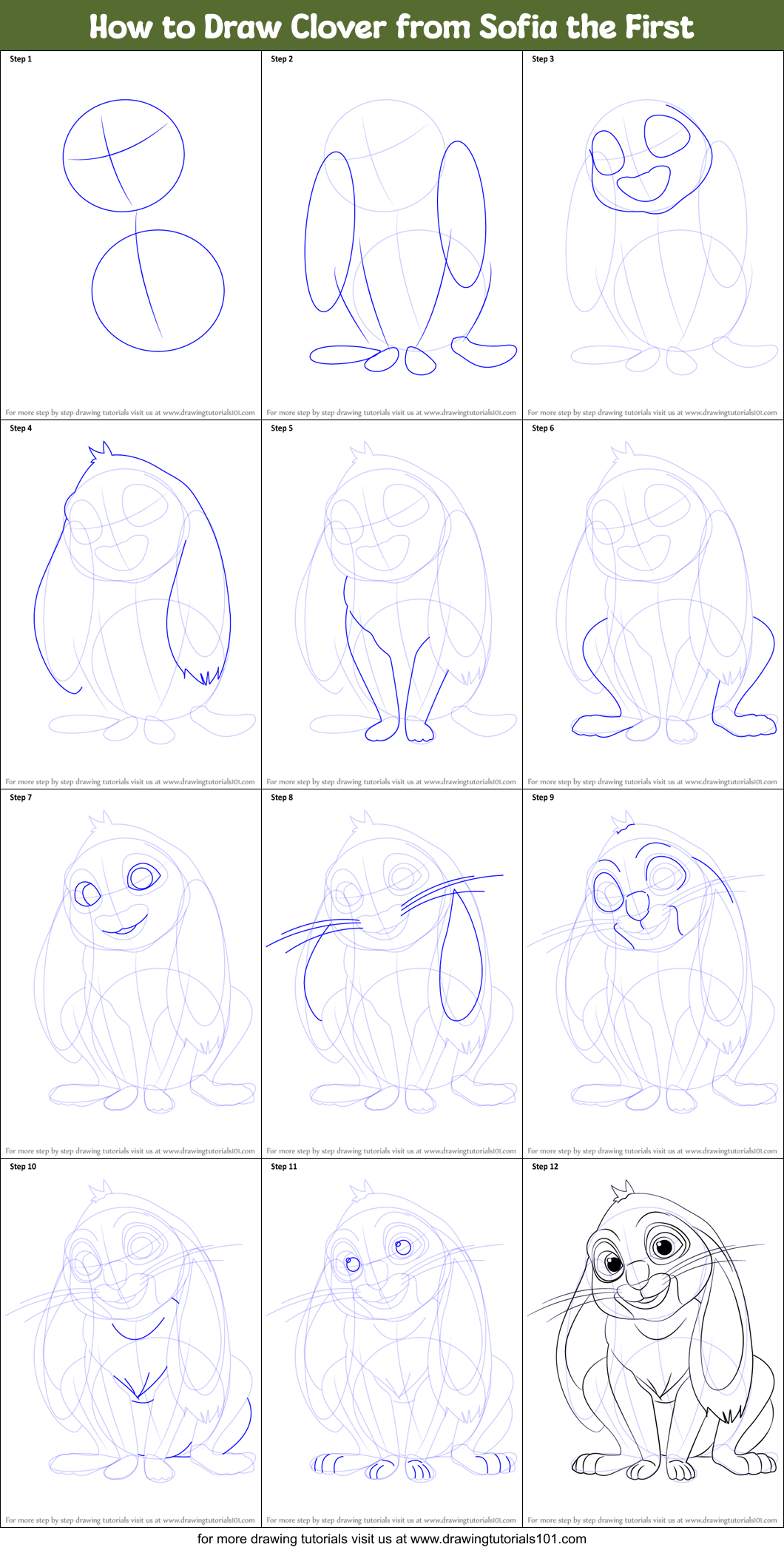Open the Step 3 drawing panel

click(x=653, y=235)
